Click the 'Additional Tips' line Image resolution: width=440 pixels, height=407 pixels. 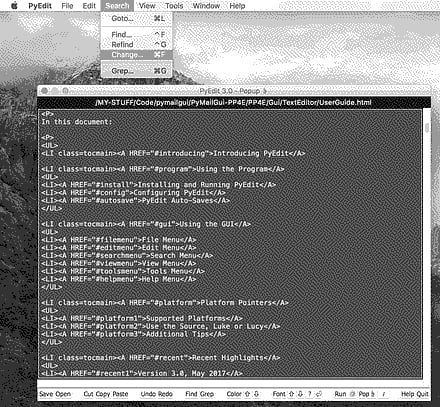[x=134, y=334]
